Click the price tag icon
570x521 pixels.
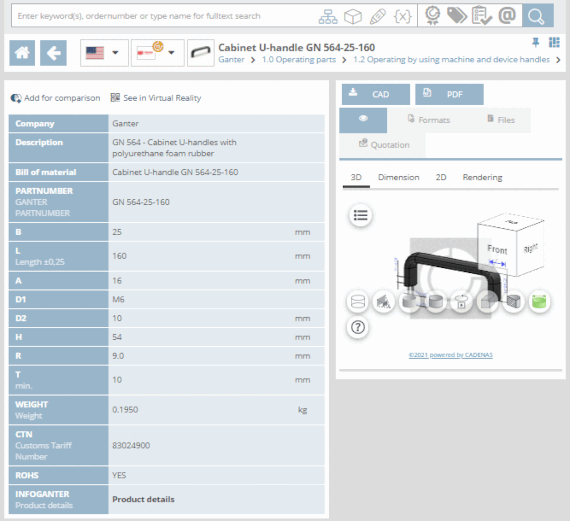[457, 16]
